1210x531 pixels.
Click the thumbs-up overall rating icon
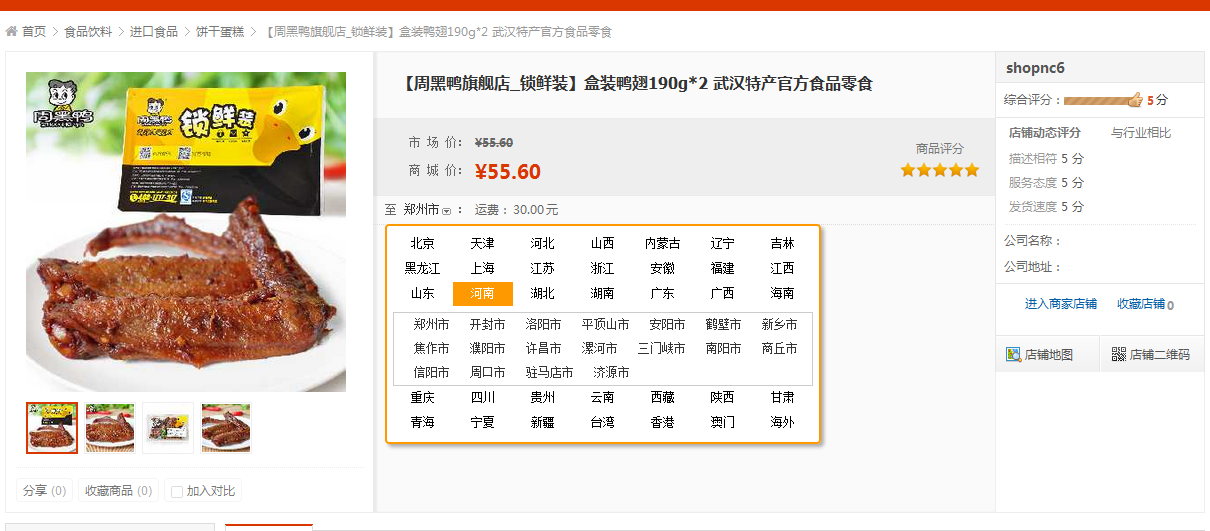pos(1134,99)
